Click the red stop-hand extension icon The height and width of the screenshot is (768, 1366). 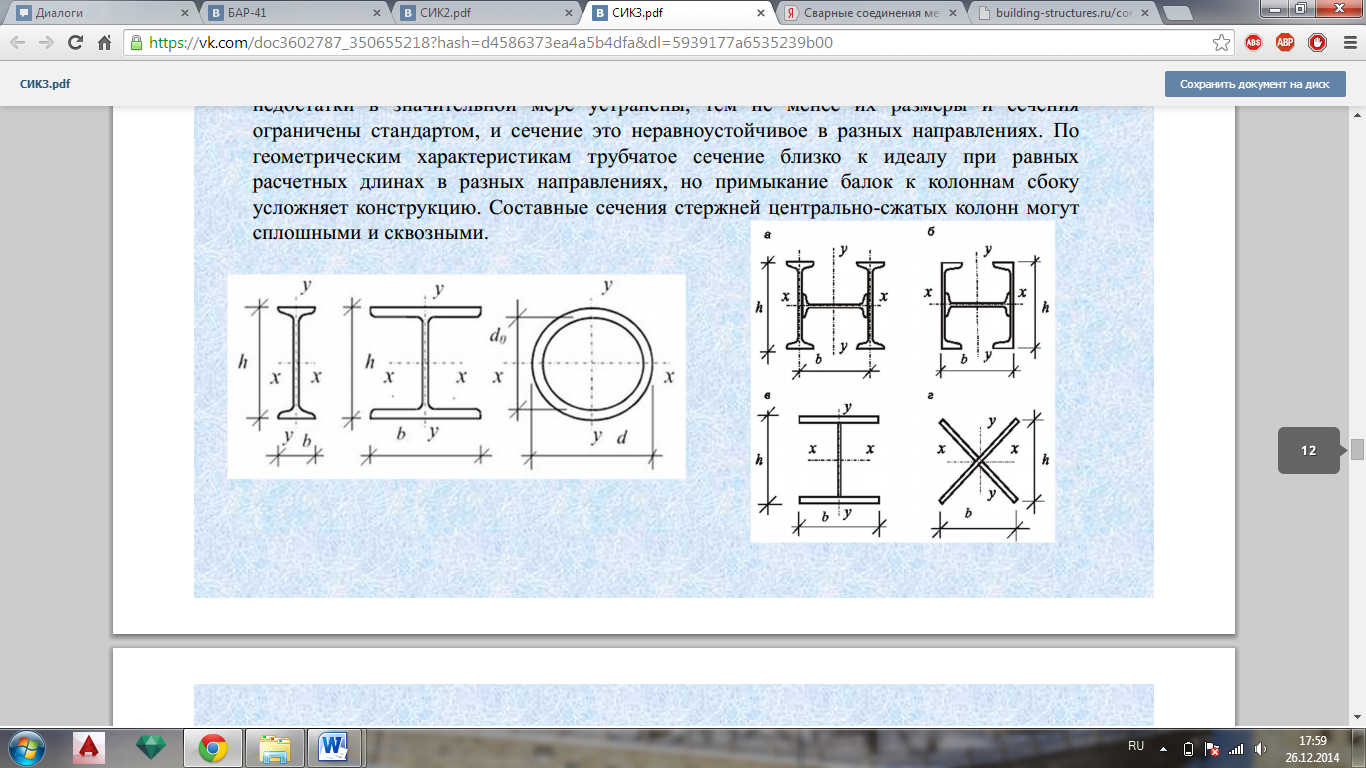pos(1317,43)
